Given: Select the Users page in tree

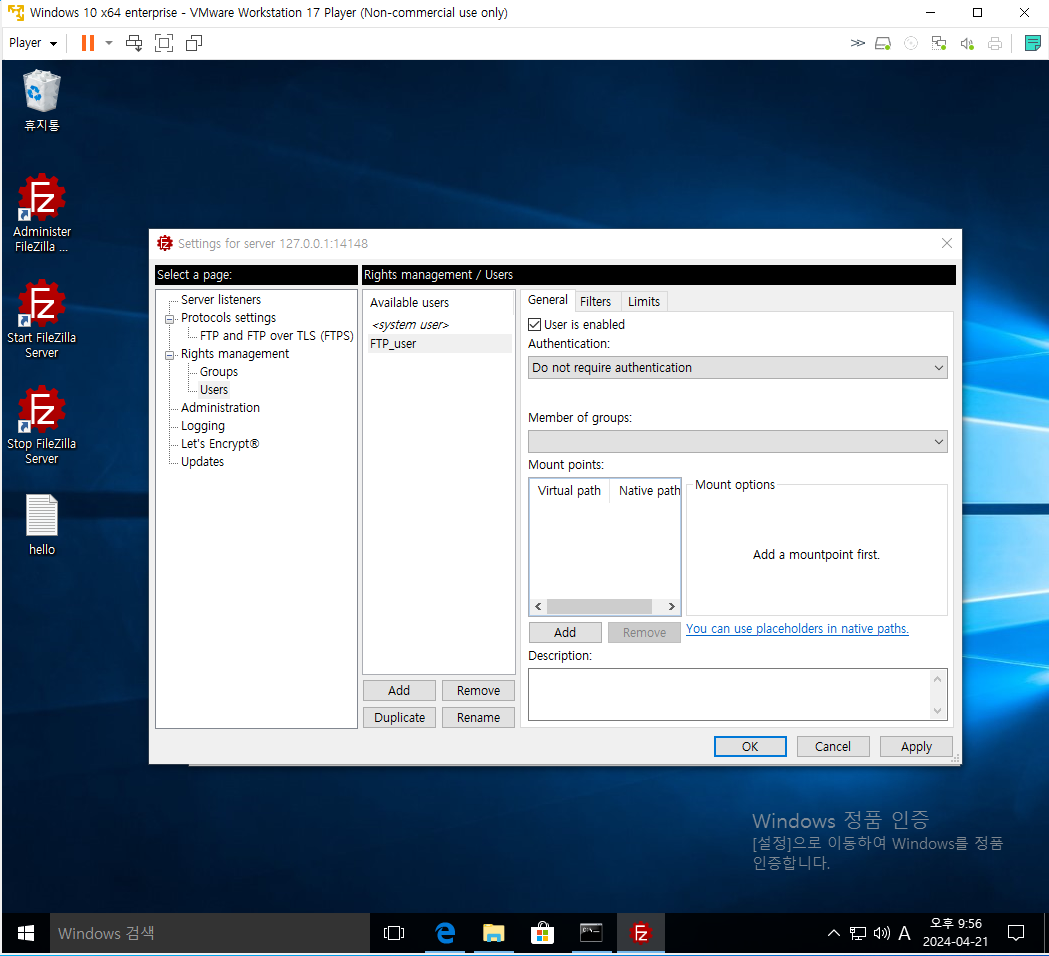Looking at the screenshot, I should (x=214, y=390).
